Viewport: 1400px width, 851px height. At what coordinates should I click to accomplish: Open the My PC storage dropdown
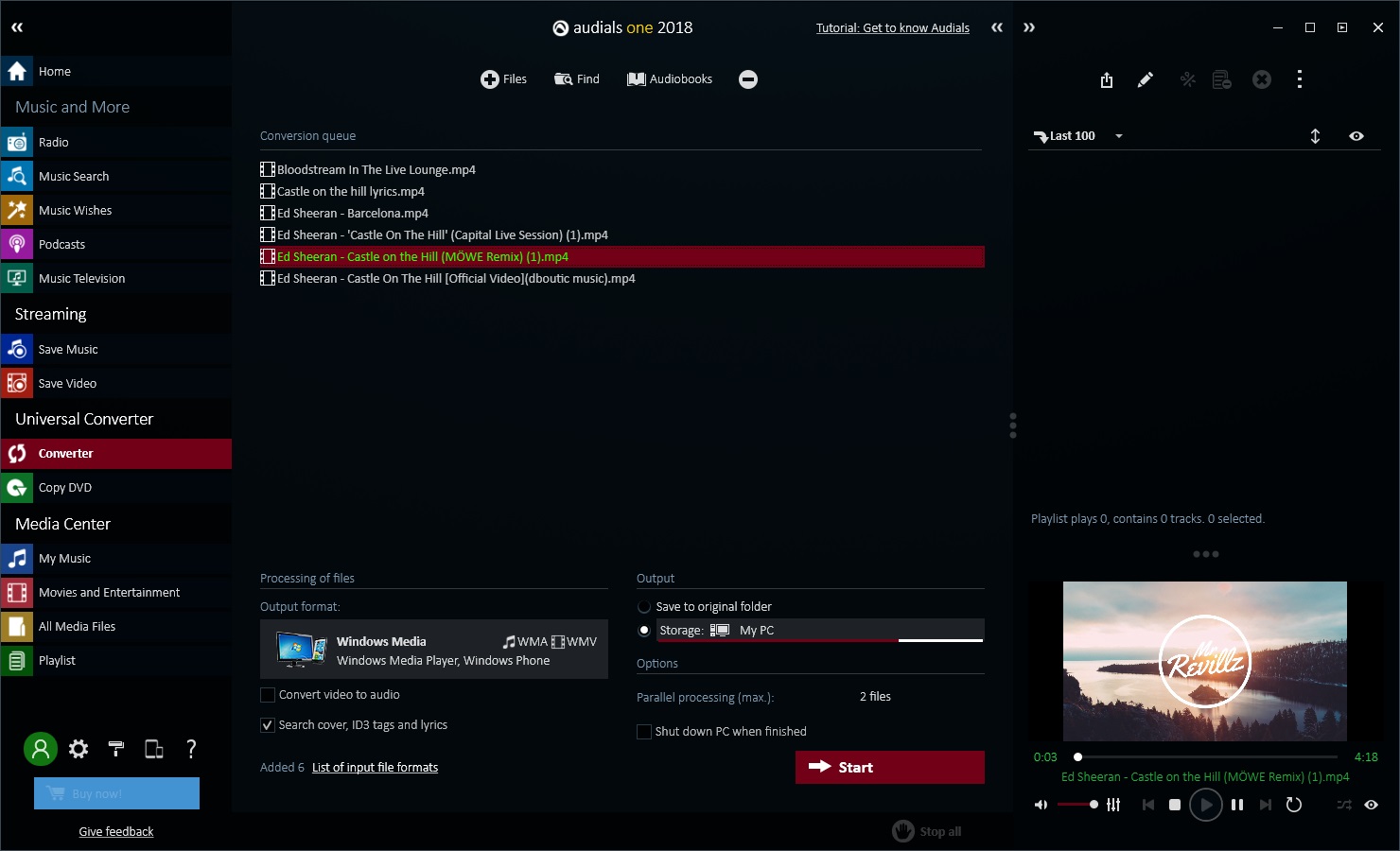point(820,631)
